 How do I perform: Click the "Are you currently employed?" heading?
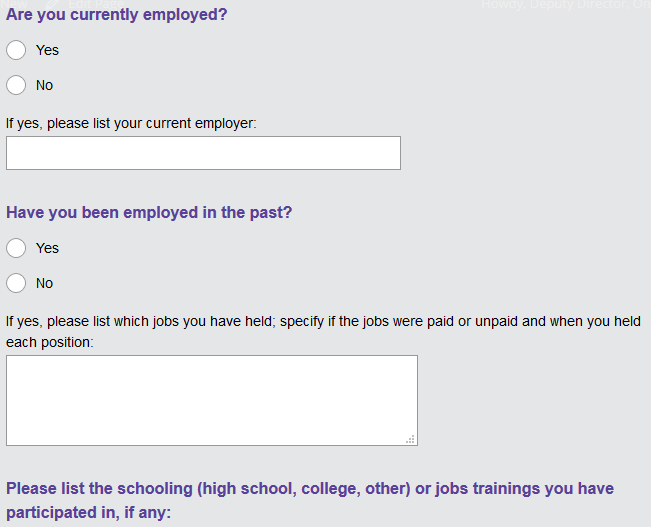coord(117,15)
